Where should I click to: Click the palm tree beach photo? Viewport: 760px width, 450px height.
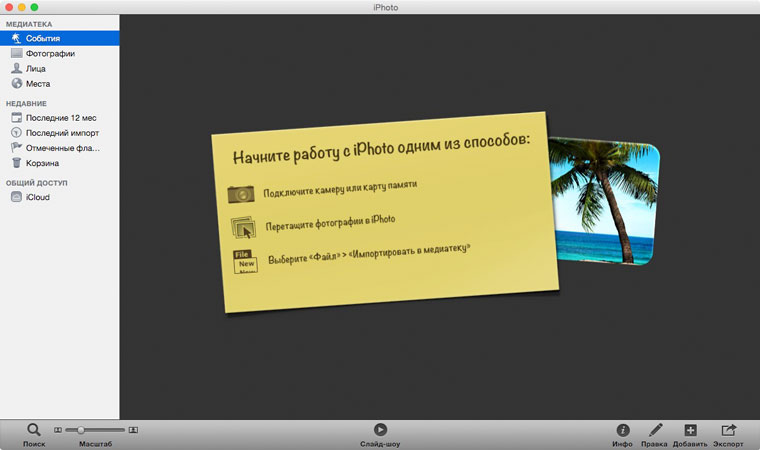[x=605, y=201]
